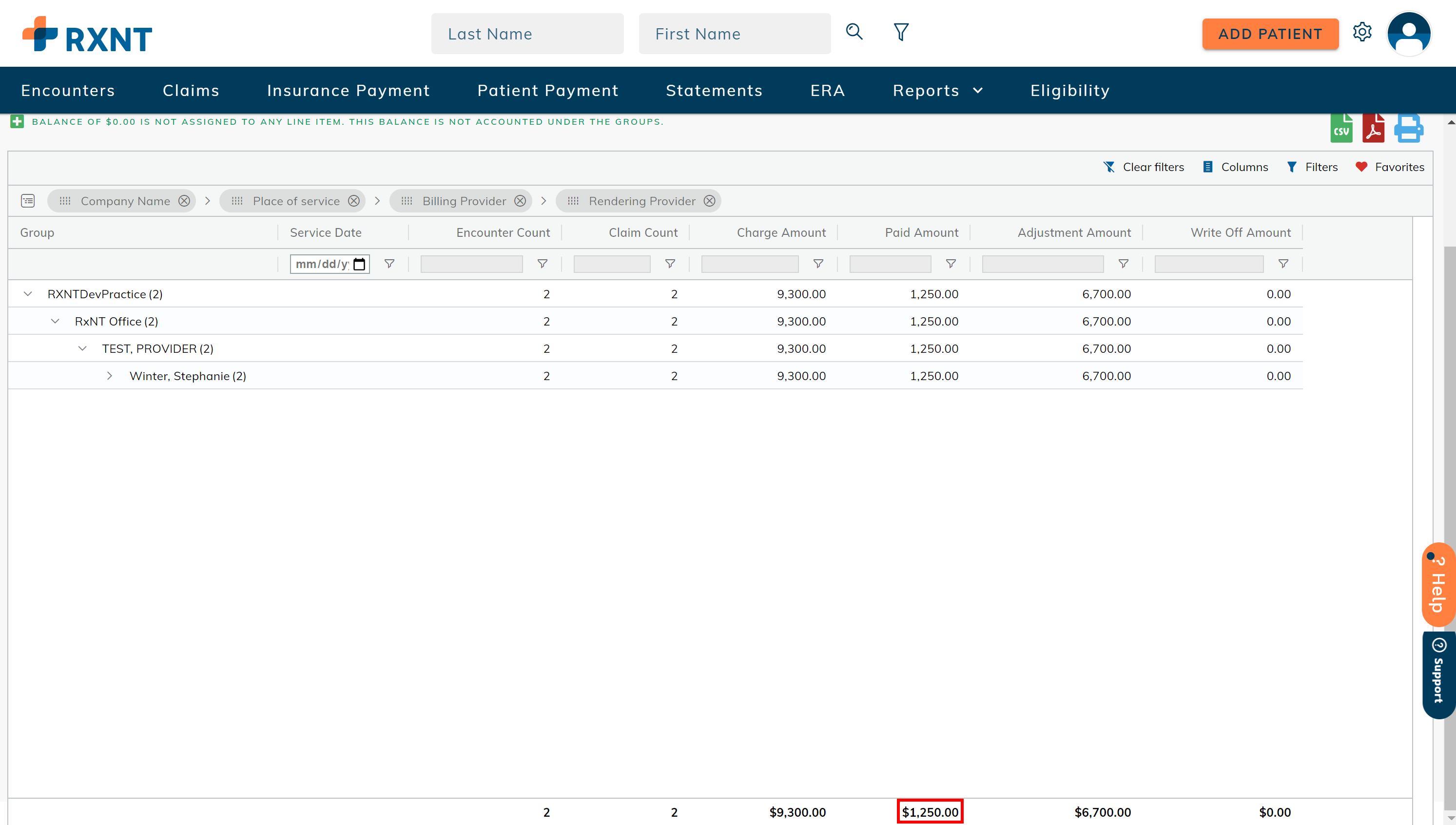Open the Reports dropdown menu
Viewport: 1456px width, 825px height.
click(937, 90)
